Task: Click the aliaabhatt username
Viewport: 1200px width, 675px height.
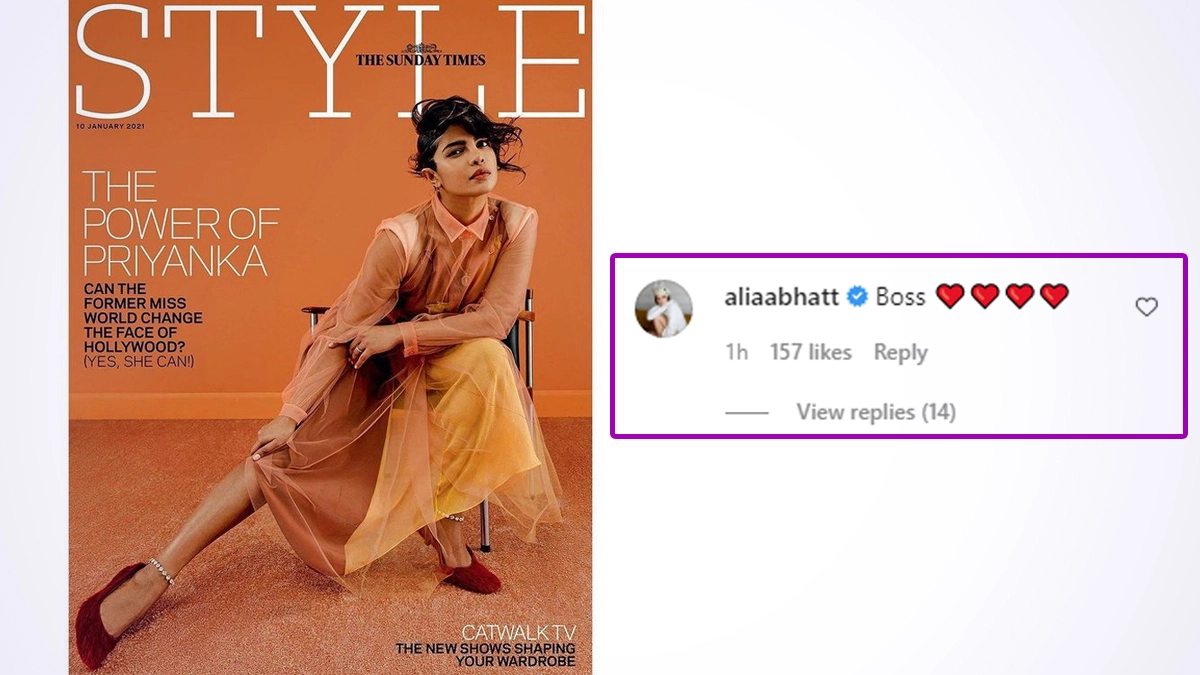Action: coord(781,296)
